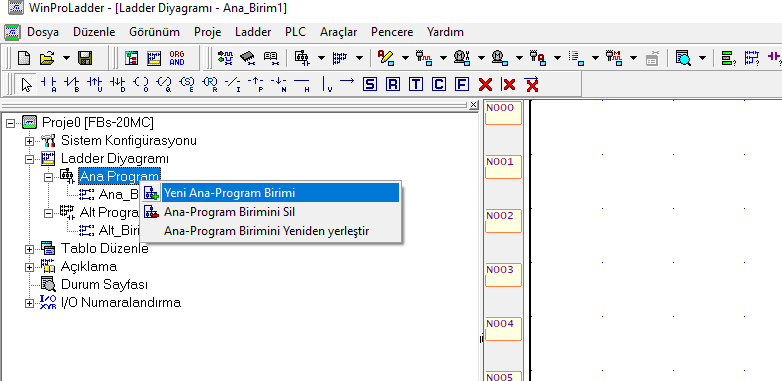This screenshot has height=381, width=782.
Task: Open the PLC menu
Action: 296,32
